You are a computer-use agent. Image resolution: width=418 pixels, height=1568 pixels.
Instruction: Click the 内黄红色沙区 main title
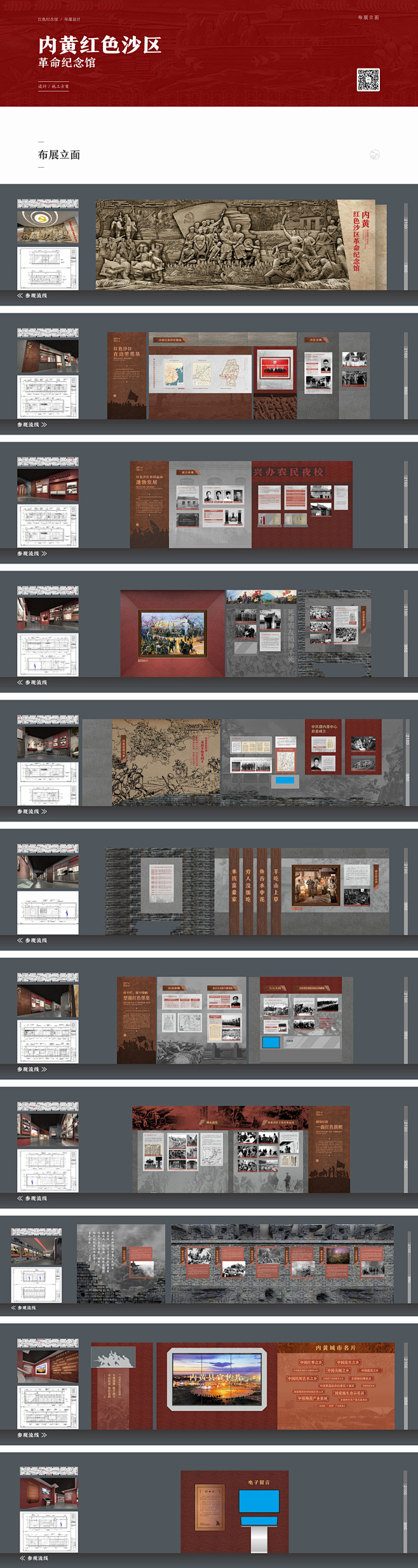click(x=100, y=44)
